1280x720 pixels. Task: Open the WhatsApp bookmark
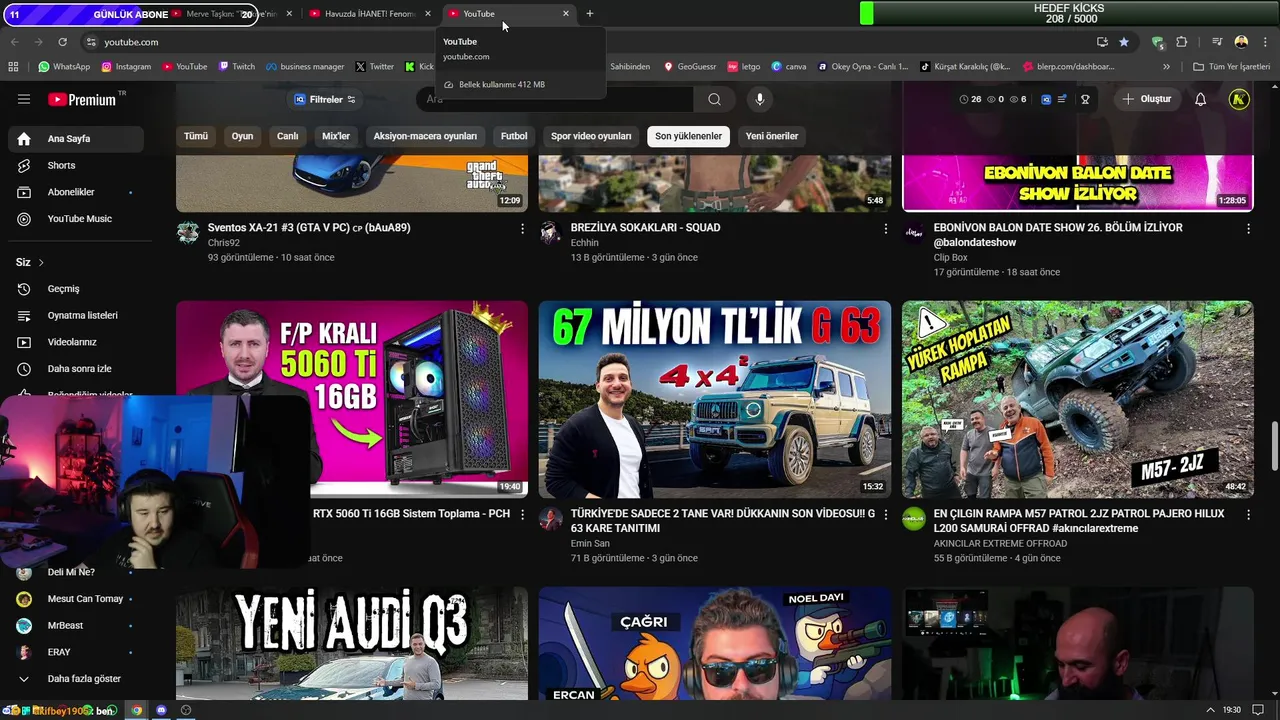pos(64,67)
